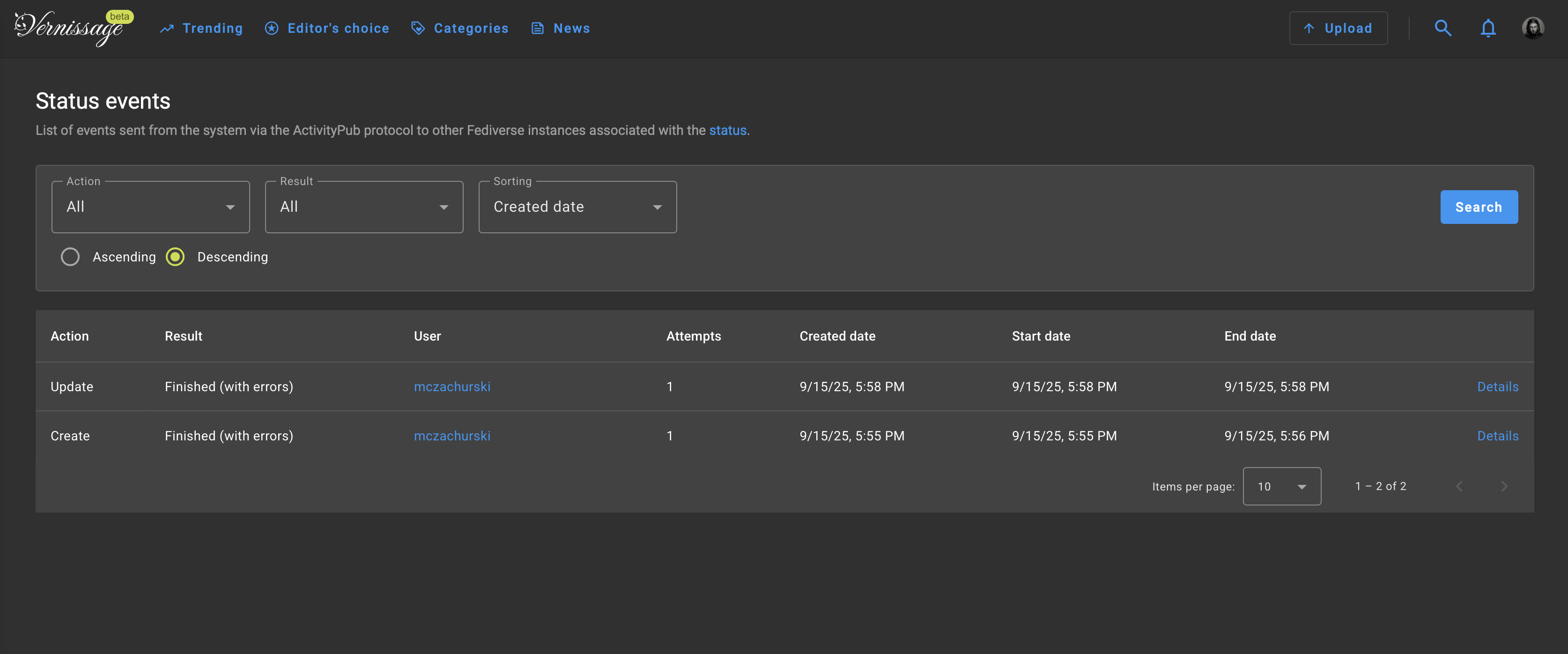Select Descending sort order
The height and width of the screenshot is (654, 1568).
[175, 257]
